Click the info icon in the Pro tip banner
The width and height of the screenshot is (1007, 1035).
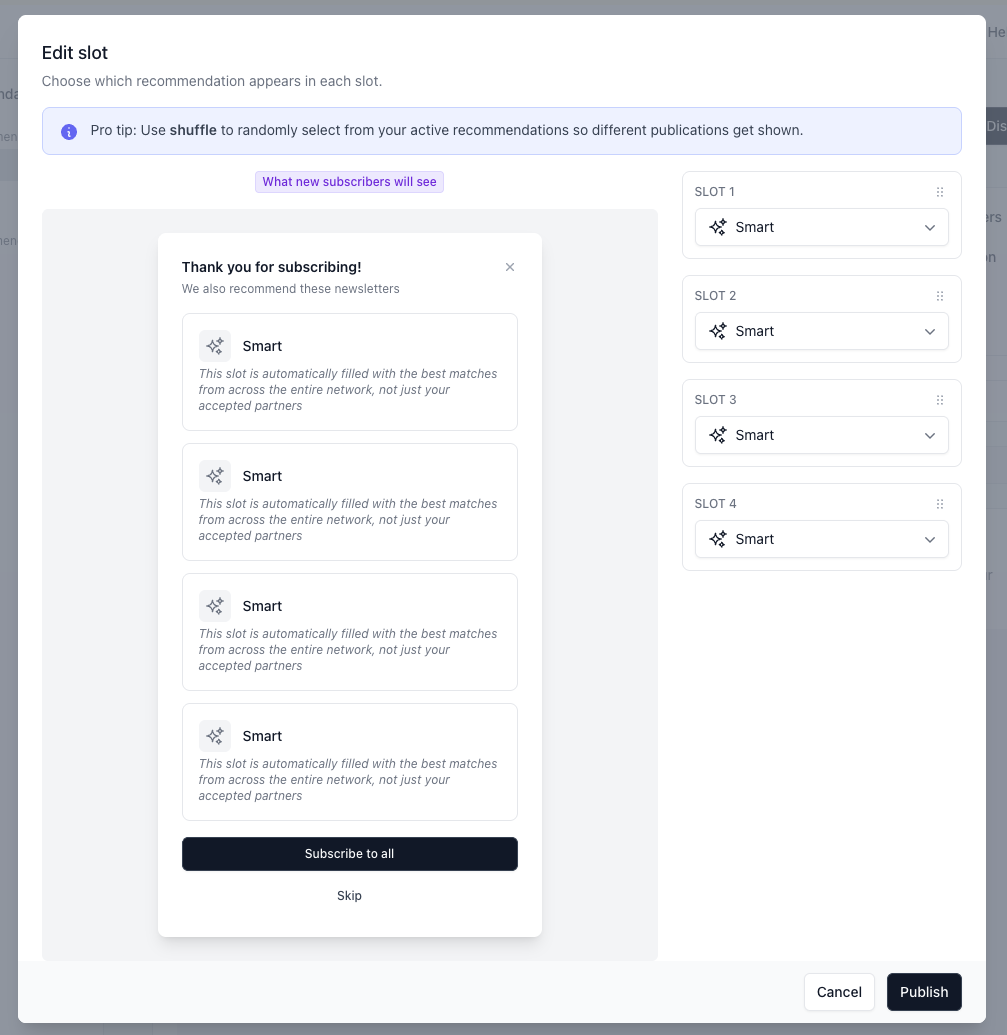tap(69, 131)
